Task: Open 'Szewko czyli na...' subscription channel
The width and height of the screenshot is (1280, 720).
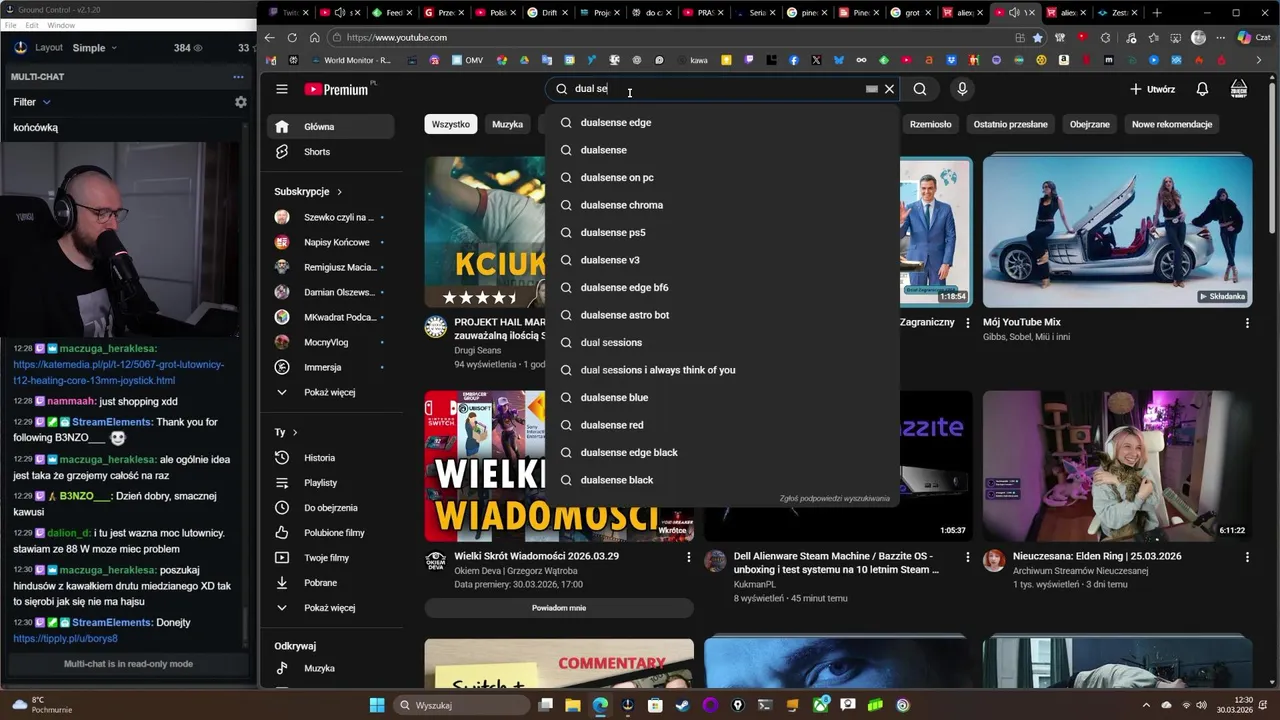Action: pyautogui.click(x=330, y=217)
